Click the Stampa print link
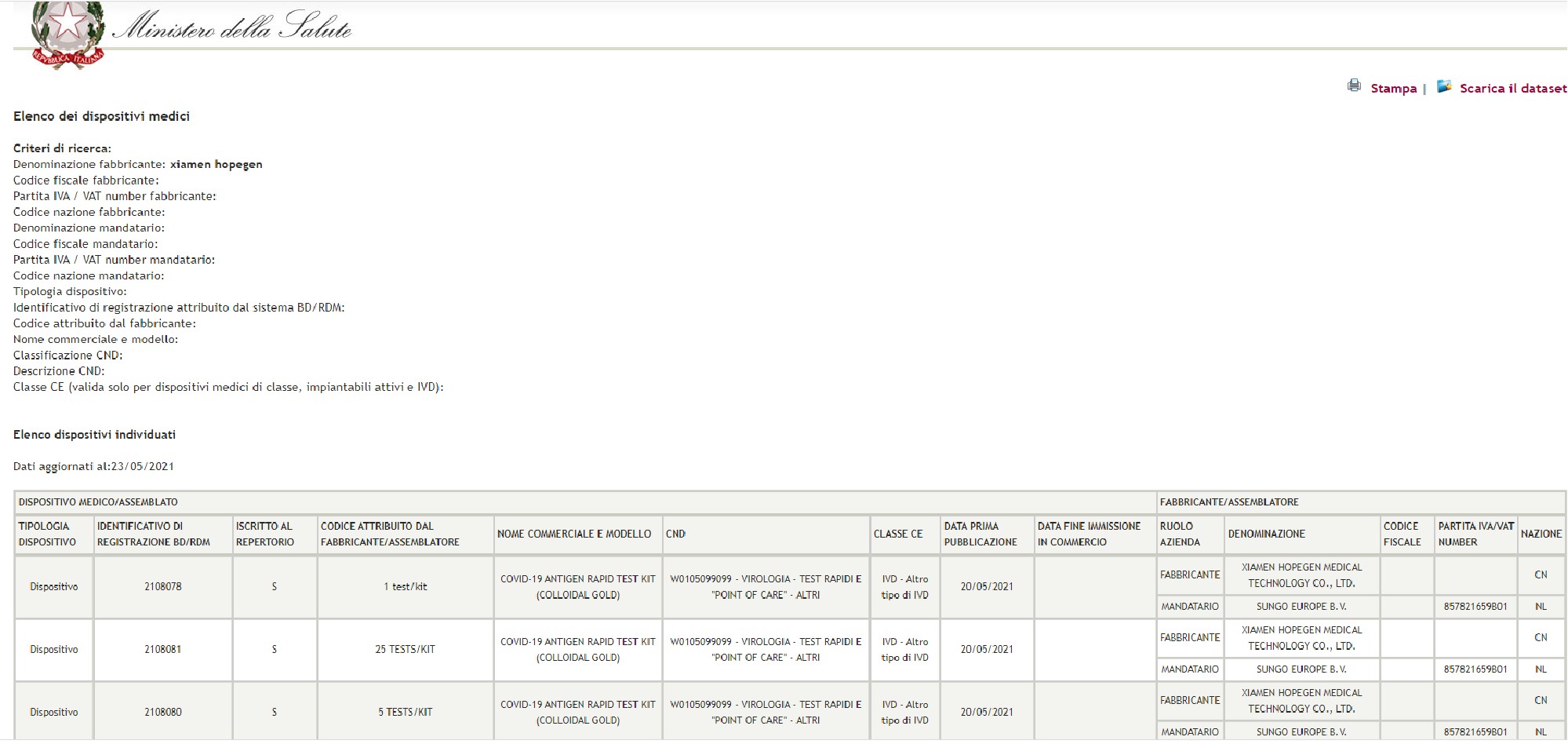1568x744 pixels. [x=1393, y=89]
